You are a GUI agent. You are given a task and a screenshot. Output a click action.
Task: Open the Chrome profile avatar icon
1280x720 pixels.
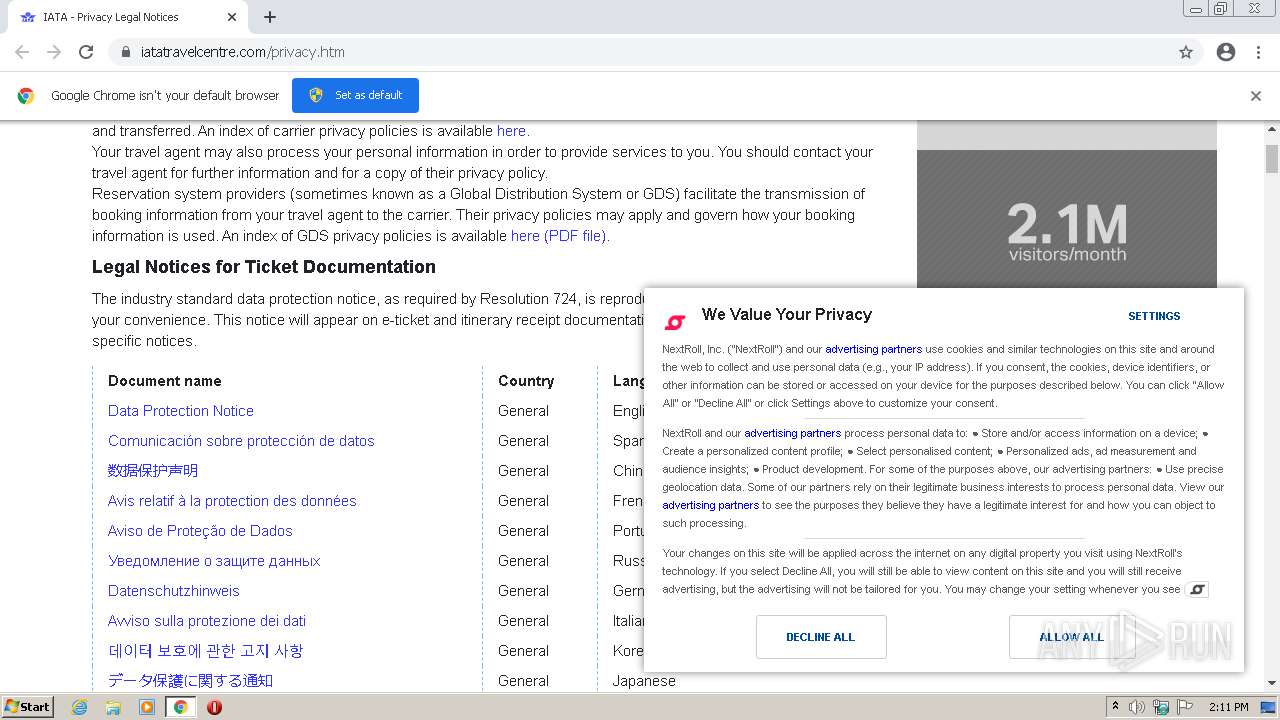coord(1226,52)
